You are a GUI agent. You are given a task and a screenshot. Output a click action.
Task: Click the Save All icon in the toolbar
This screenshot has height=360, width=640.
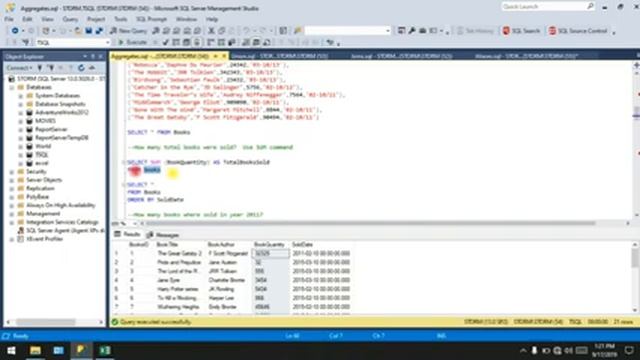point(99,31)
